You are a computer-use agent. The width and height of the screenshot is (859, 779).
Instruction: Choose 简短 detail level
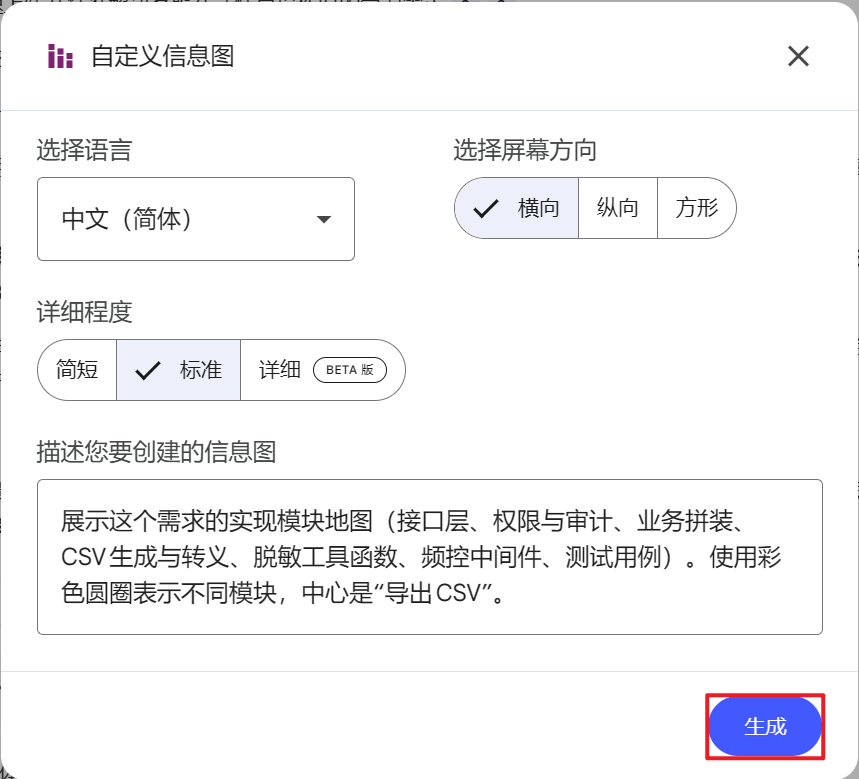tap(77, 370)
